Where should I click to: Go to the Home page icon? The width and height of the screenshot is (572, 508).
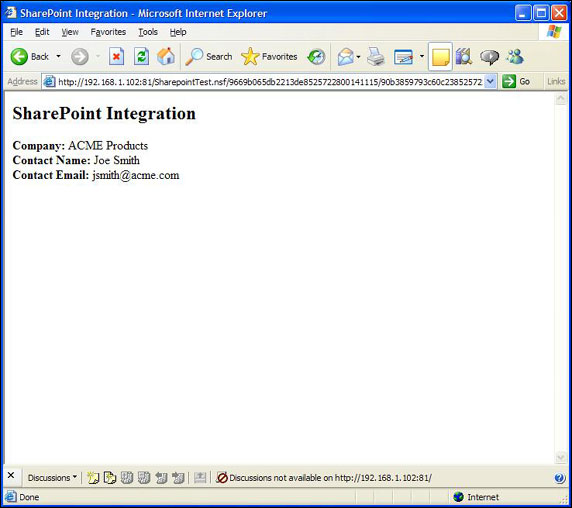[x=166, y=57]
